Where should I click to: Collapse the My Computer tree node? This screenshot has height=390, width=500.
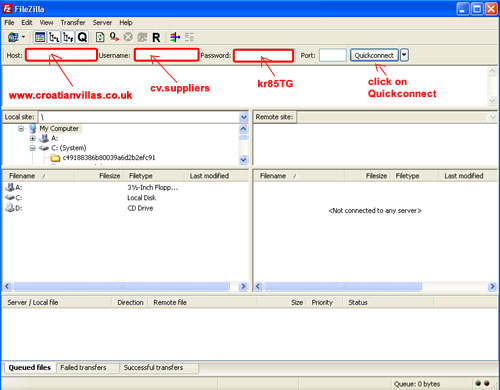tap(21, 128)
